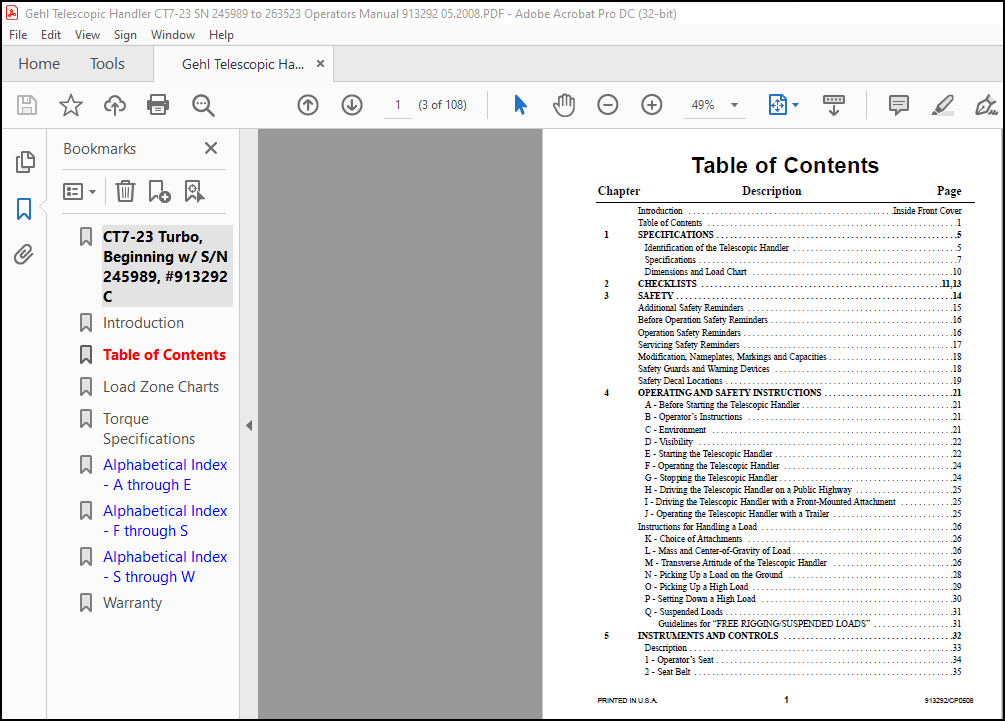Screen dimensions: 1005x721
Task: Open the attachments paperclip panel
Action: coord(24,254)
